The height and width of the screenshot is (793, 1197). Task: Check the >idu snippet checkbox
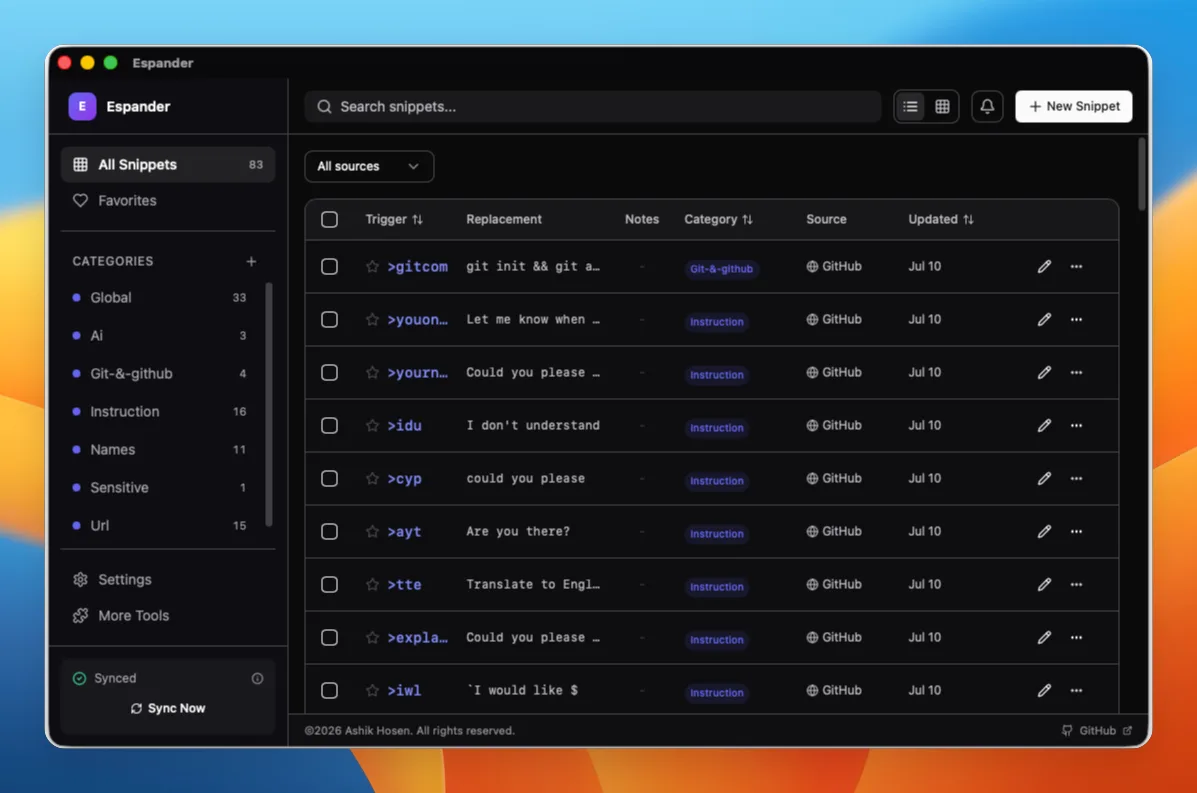click(x=329, y=425)
